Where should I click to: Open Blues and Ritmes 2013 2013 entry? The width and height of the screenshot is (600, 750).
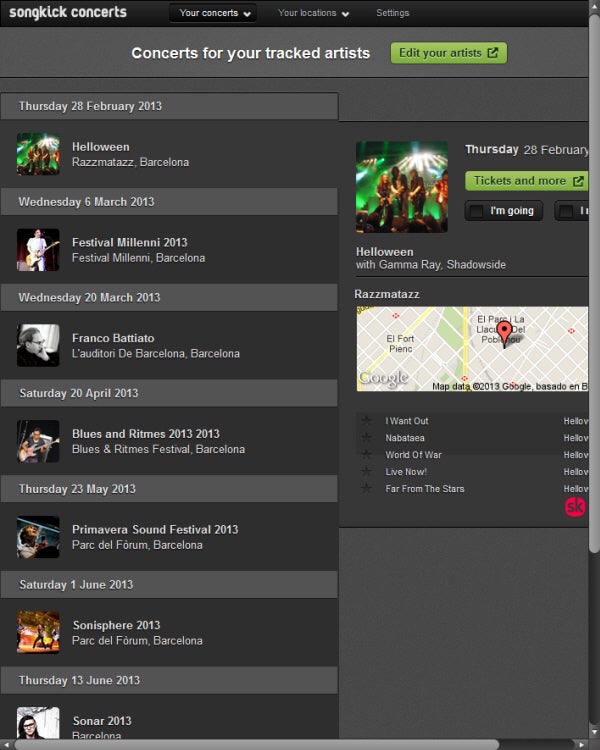point(169,441)
